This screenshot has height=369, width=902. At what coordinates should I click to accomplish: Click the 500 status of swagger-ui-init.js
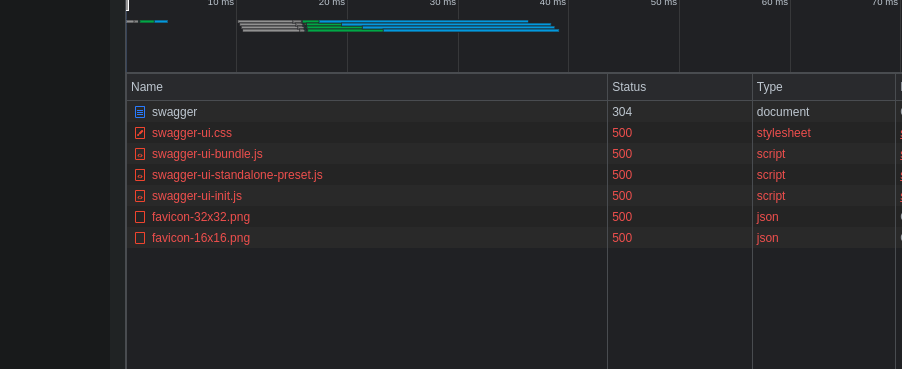pyautogui.click(x=622, y=196)
